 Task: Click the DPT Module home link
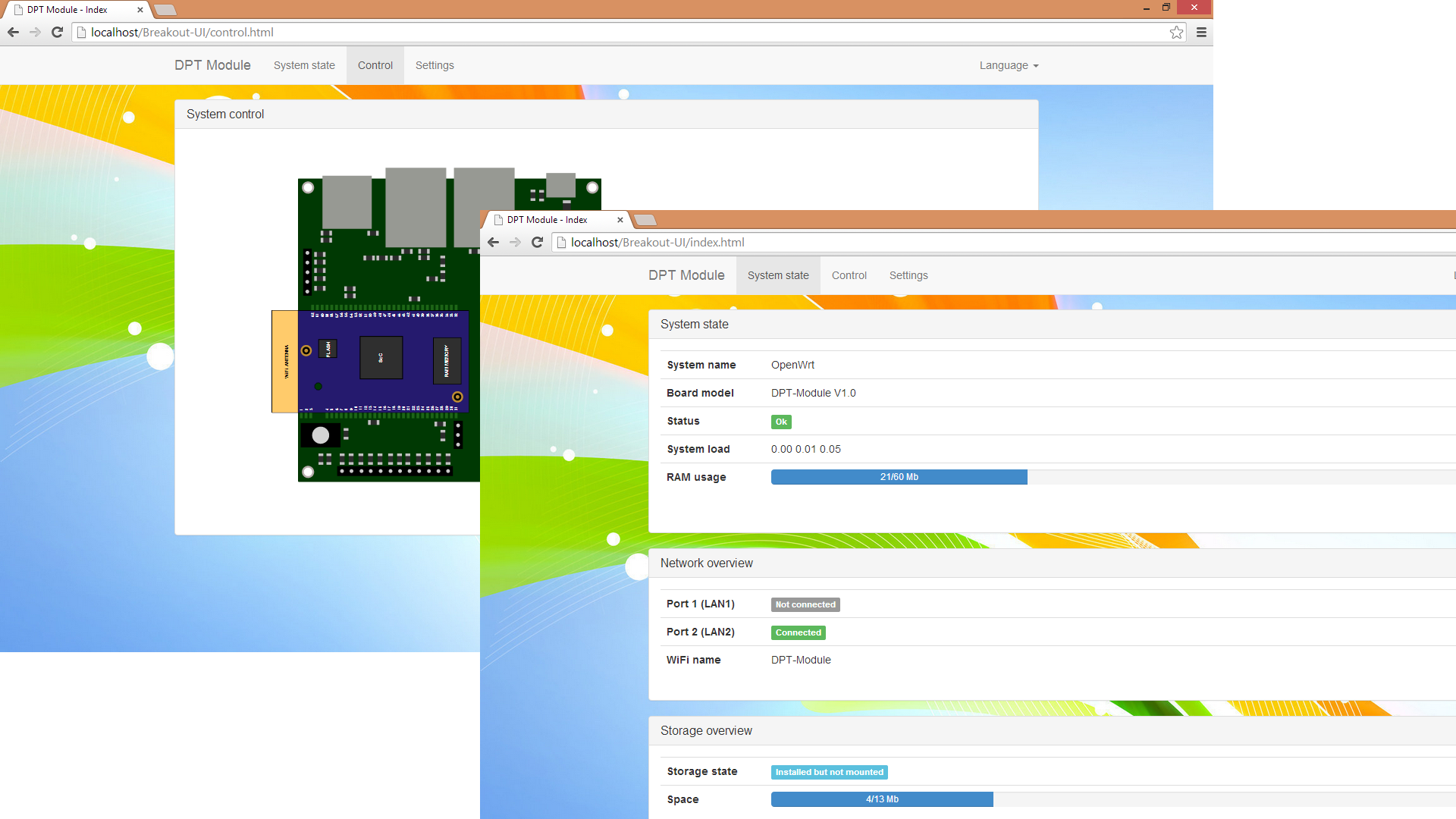pos(212,65)
